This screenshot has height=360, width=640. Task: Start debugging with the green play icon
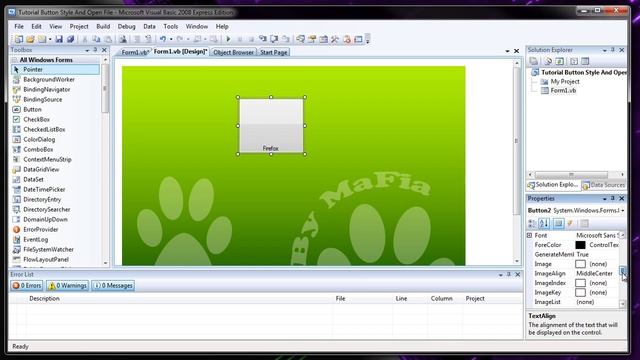pos(229,39)
